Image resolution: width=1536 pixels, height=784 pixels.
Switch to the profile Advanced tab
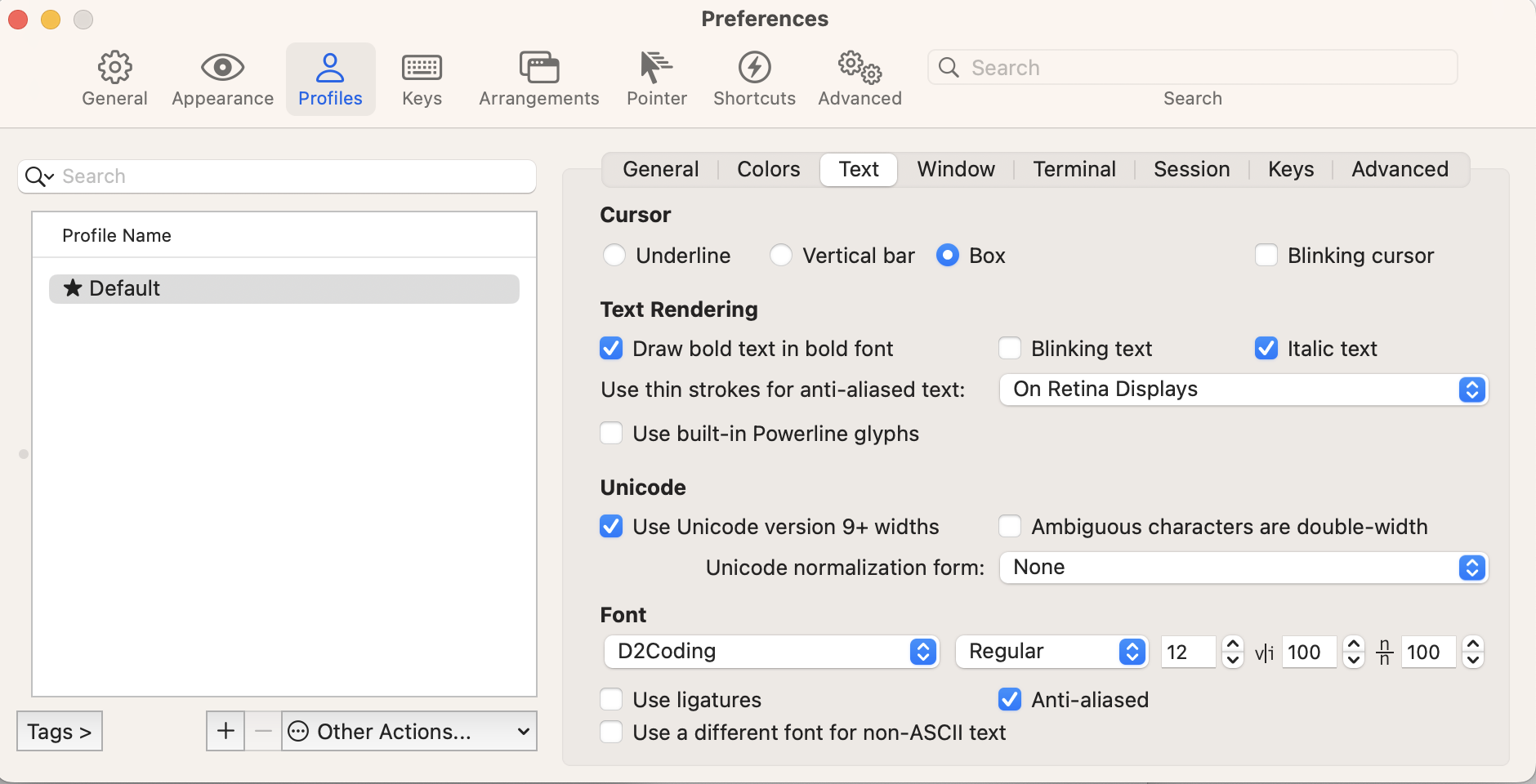tap(1400, 169)
